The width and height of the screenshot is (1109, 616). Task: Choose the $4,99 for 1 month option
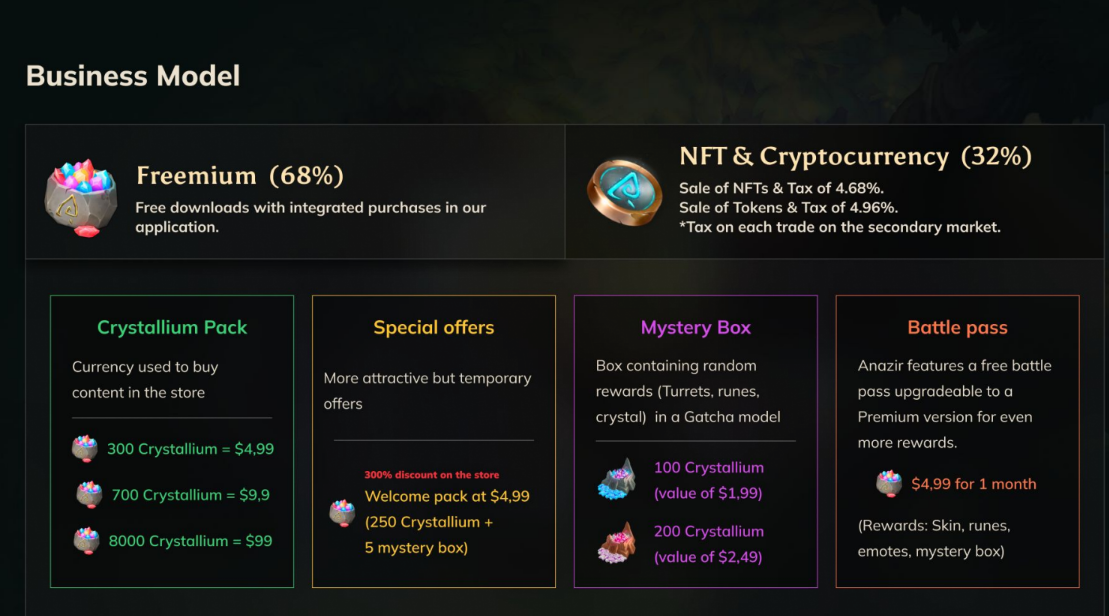[973, 484]
